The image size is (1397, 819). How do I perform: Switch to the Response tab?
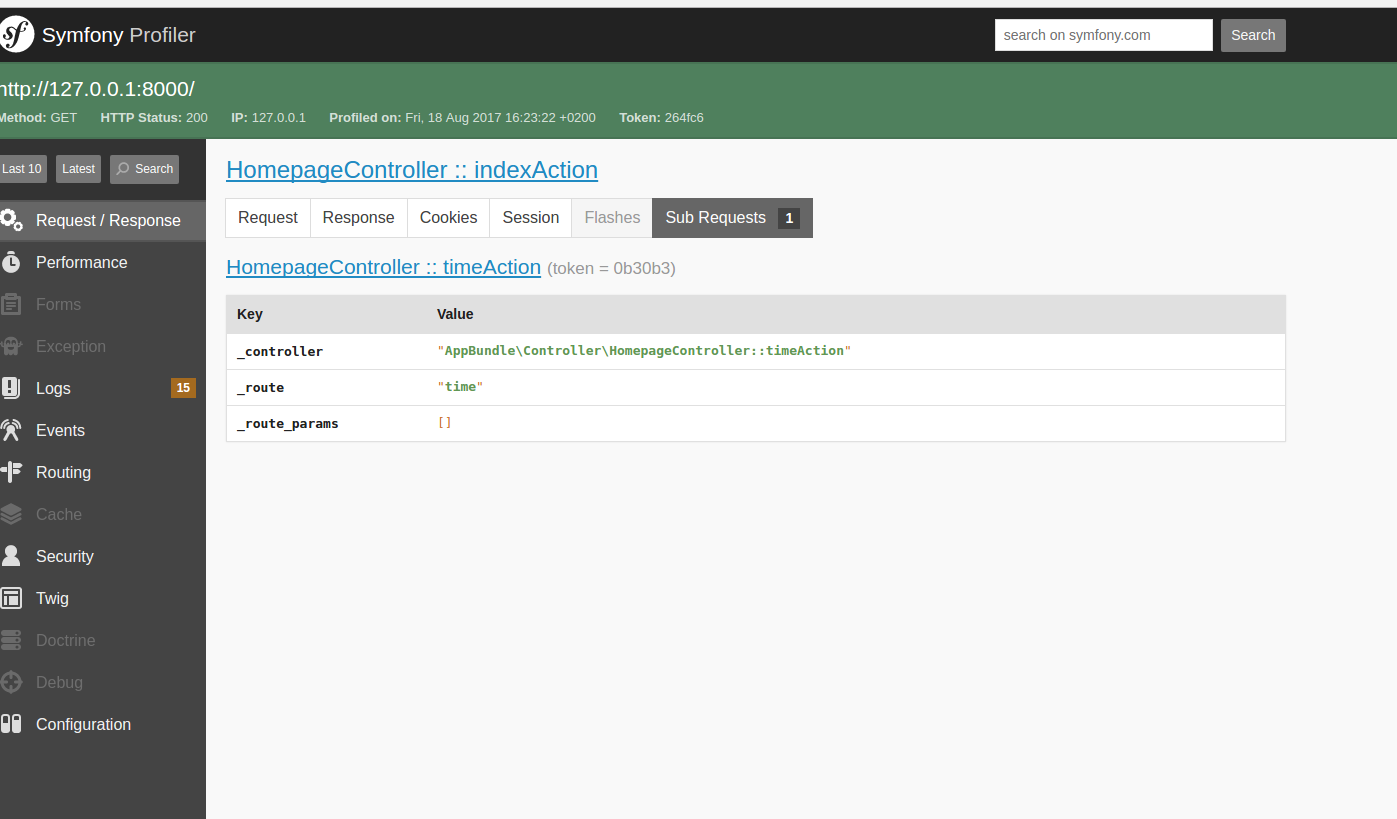359,218
